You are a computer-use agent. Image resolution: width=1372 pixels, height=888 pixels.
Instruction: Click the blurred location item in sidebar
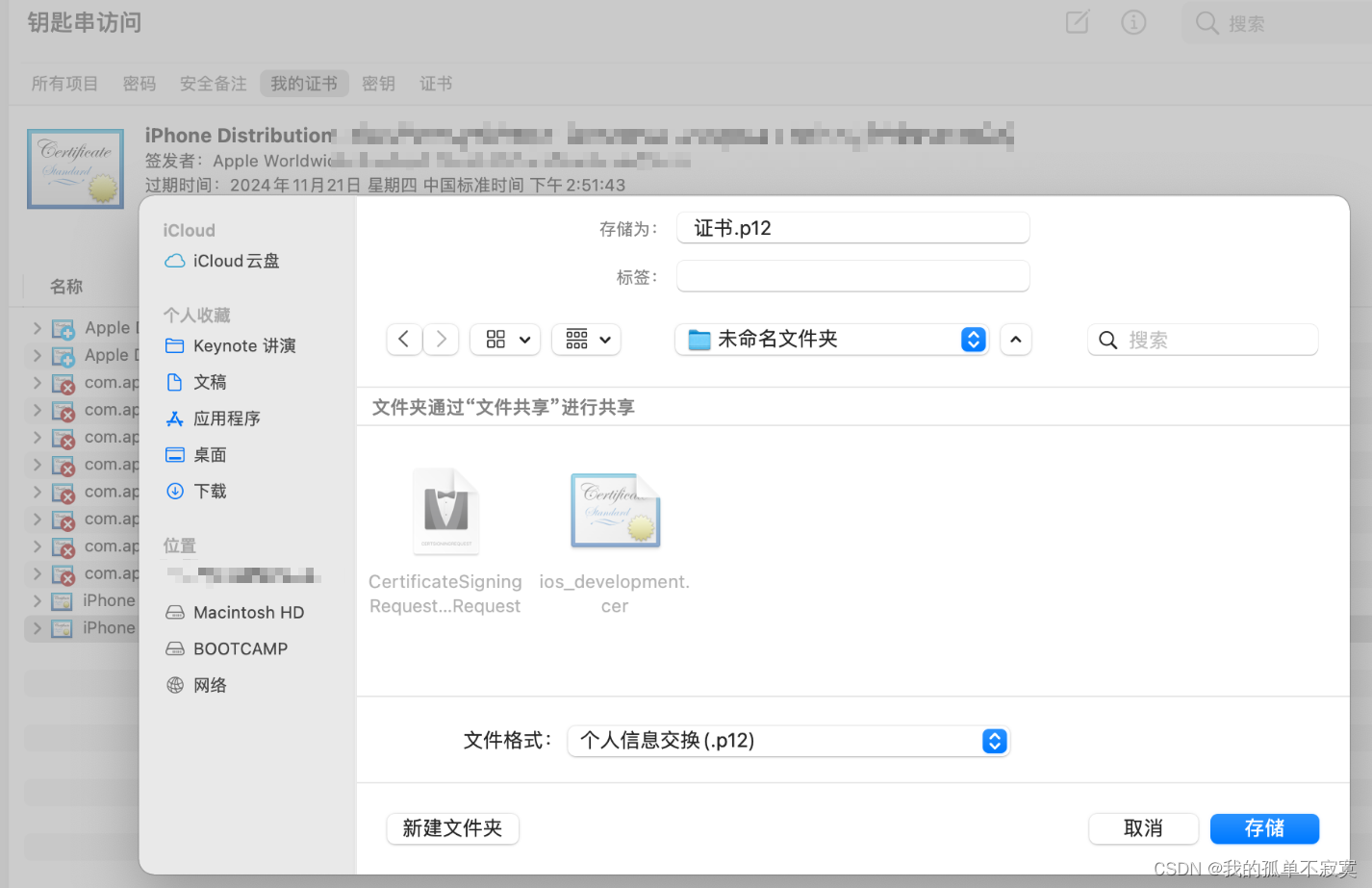click(x=243, y=575)
